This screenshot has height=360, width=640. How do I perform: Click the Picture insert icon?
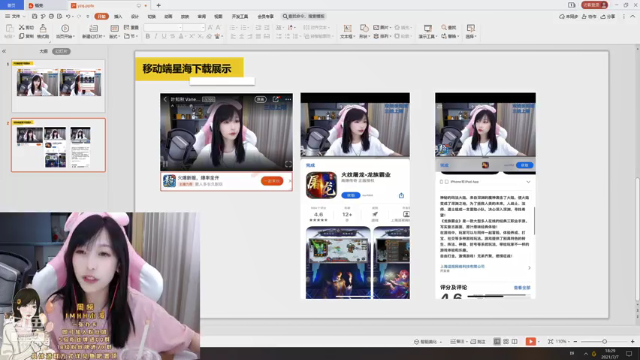(x=376, y=27)
